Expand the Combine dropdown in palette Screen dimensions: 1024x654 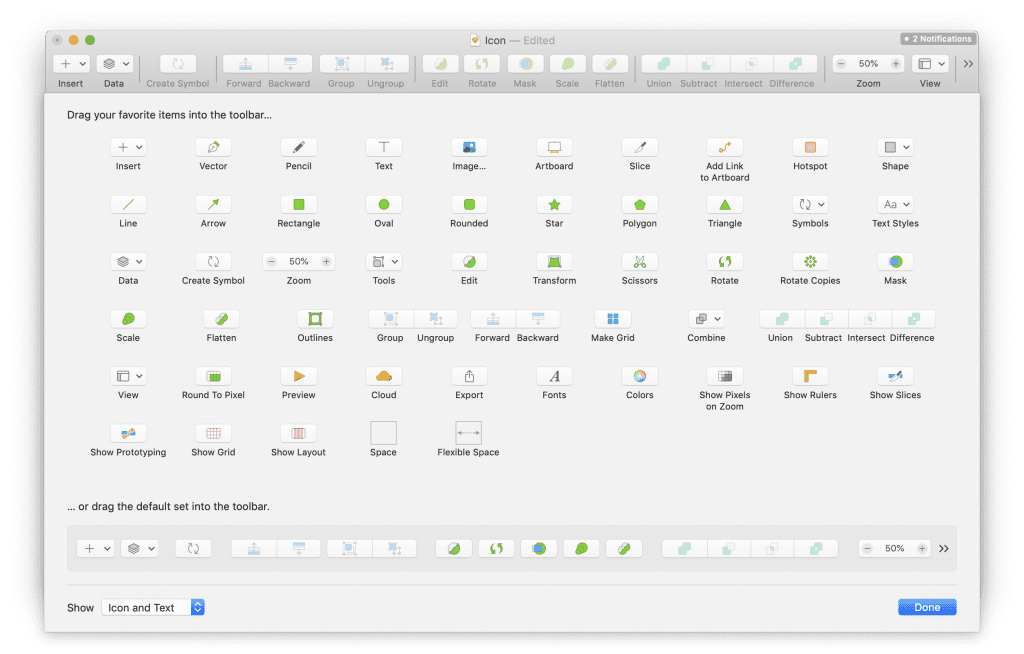[x=706, y=319]
